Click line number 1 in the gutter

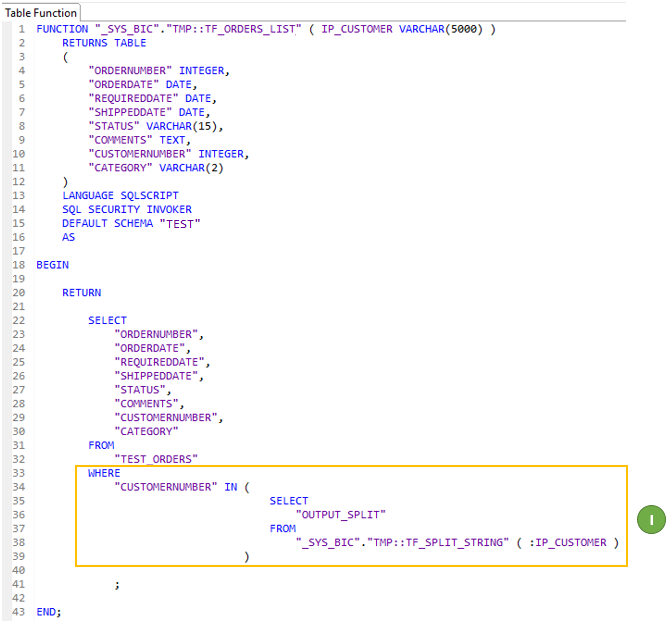click(x=21, y=29)
